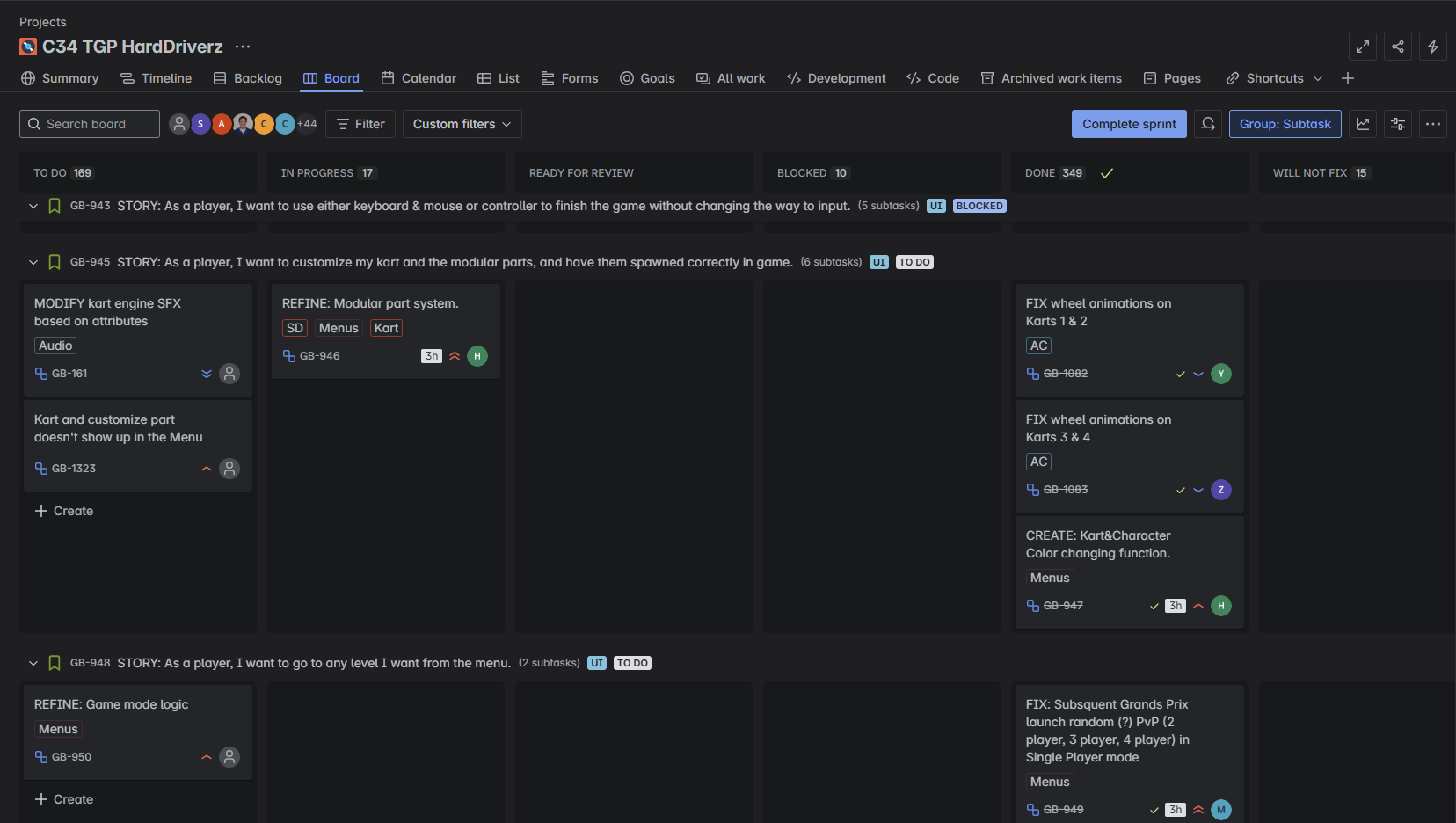This screenshot has width=1456, height=823.
Task: Filter by orange avatar A assignee
Action: [222, 124]
